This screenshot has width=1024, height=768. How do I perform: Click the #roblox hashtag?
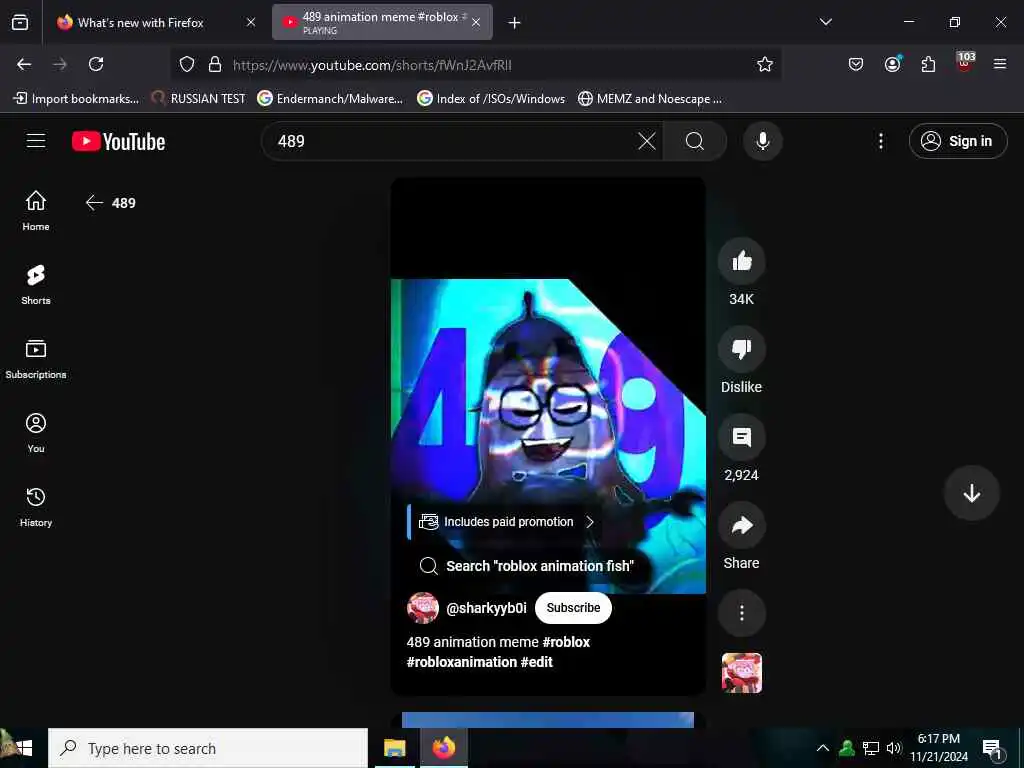point(566,642)
